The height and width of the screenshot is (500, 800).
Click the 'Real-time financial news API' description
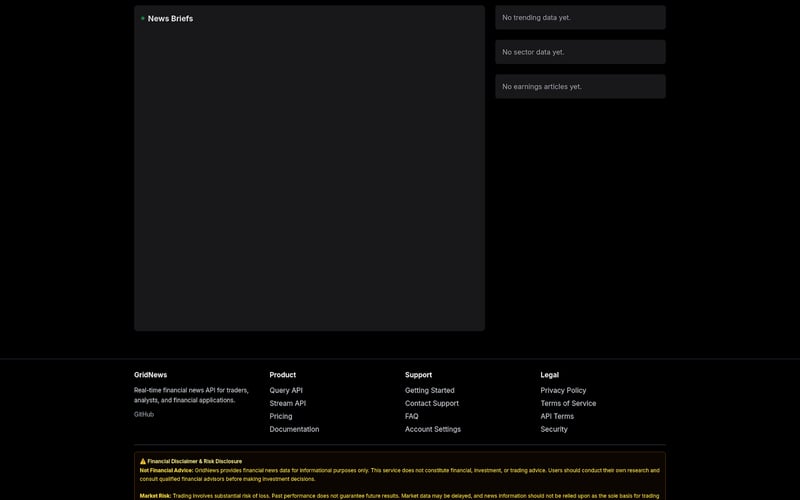click(191, 395)
